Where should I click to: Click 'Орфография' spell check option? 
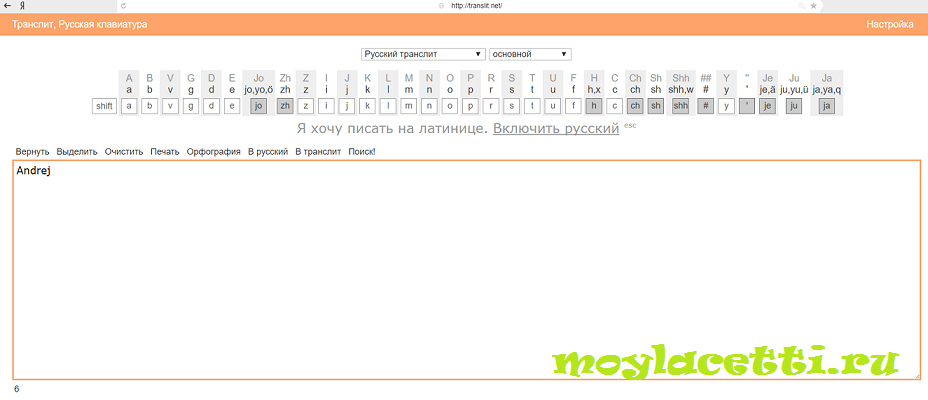tap(213, 152)
